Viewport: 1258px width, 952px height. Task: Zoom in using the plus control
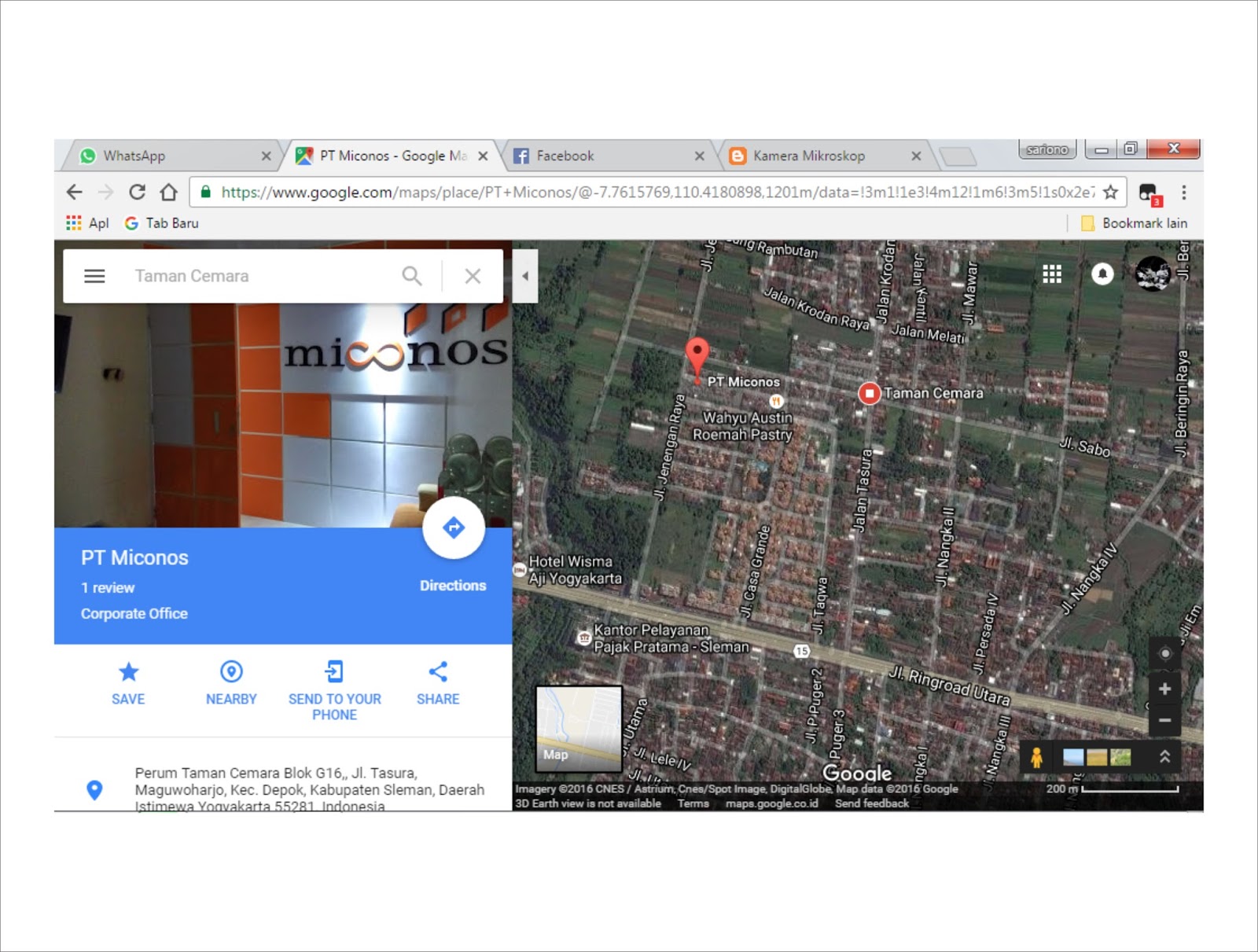coord(1164,689)
